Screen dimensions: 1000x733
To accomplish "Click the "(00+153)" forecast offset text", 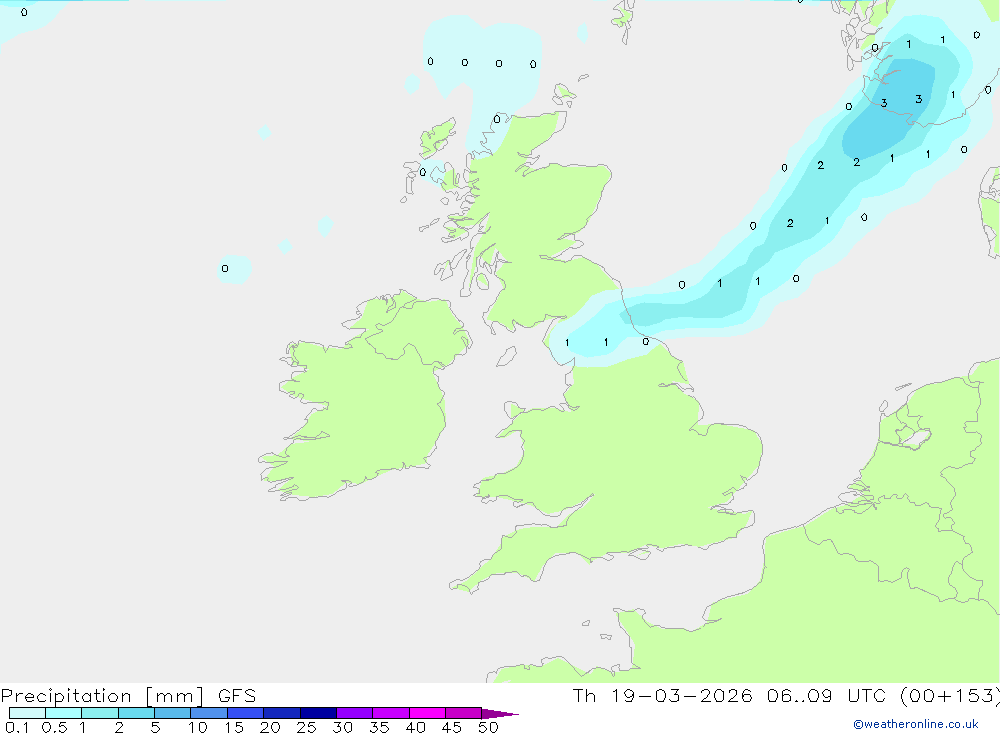I will click(x=950, y=696).
